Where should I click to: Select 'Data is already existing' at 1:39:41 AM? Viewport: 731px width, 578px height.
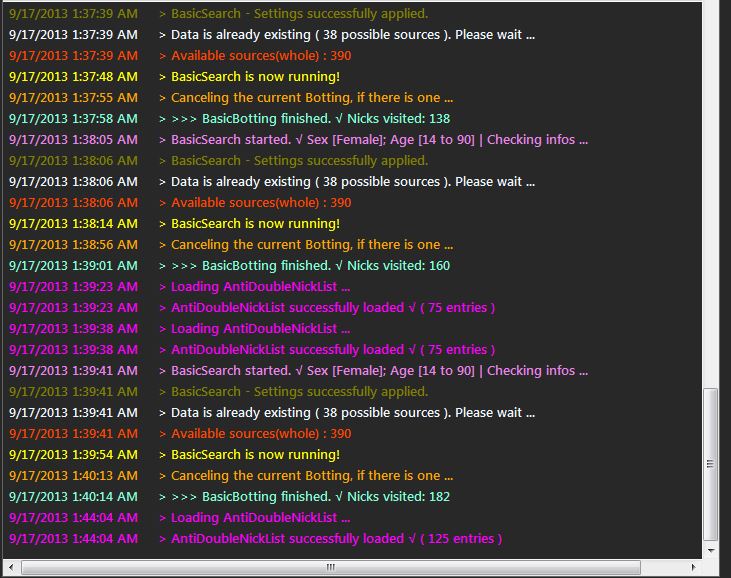tap(272, 413)
